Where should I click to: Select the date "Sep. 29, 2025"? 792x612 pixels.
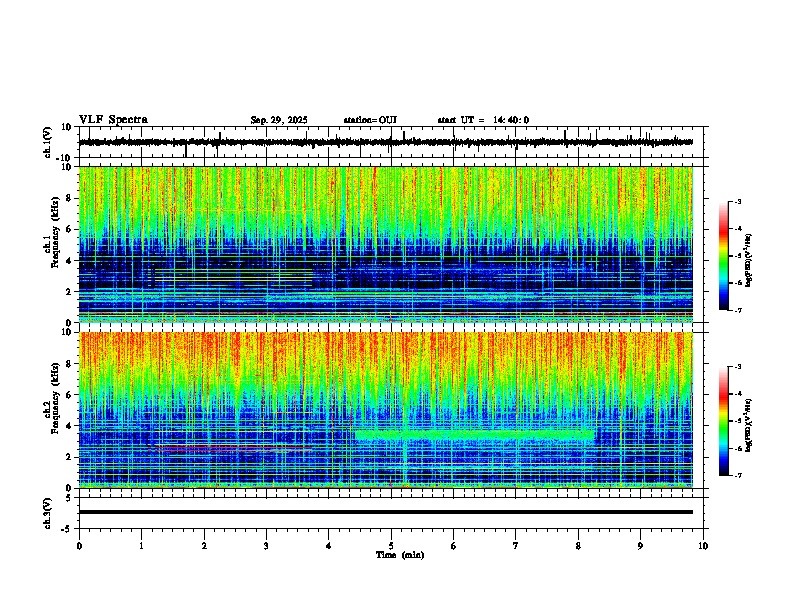[x=279, y=120]
